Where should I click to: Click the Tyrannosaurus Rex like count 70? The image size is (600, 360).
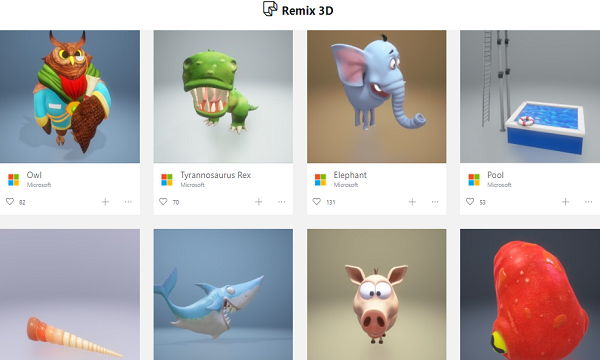click(x=176, y=202)
